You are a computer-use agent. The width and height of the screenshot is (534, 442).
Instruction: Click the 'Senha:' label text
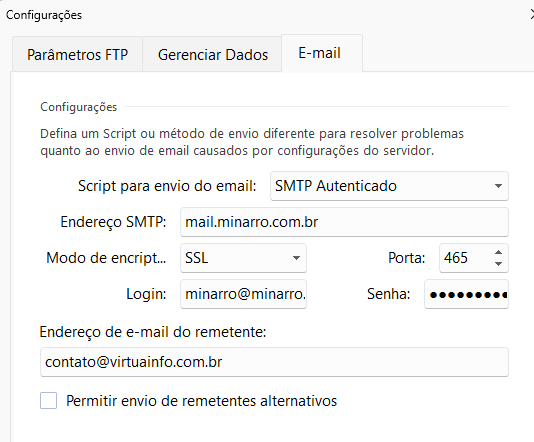pyautogui.click(x=389, y=294)
